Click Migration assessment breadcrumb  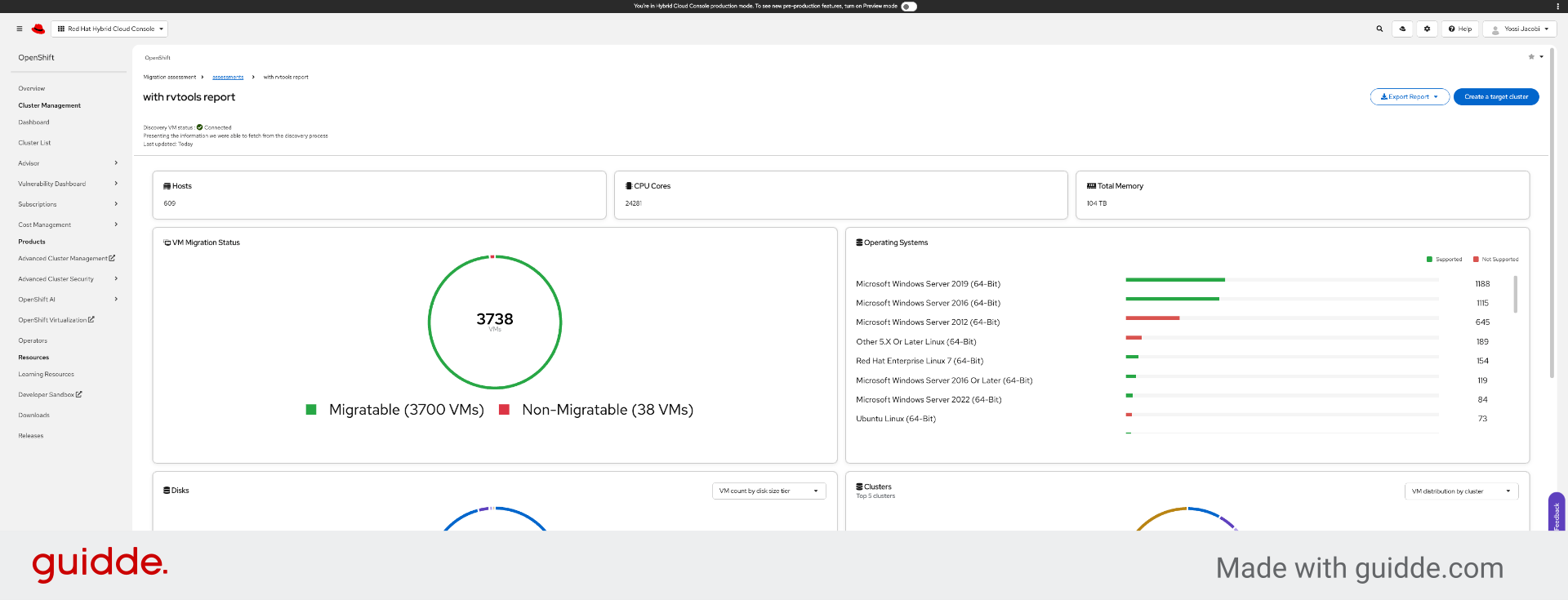[170, 77]
